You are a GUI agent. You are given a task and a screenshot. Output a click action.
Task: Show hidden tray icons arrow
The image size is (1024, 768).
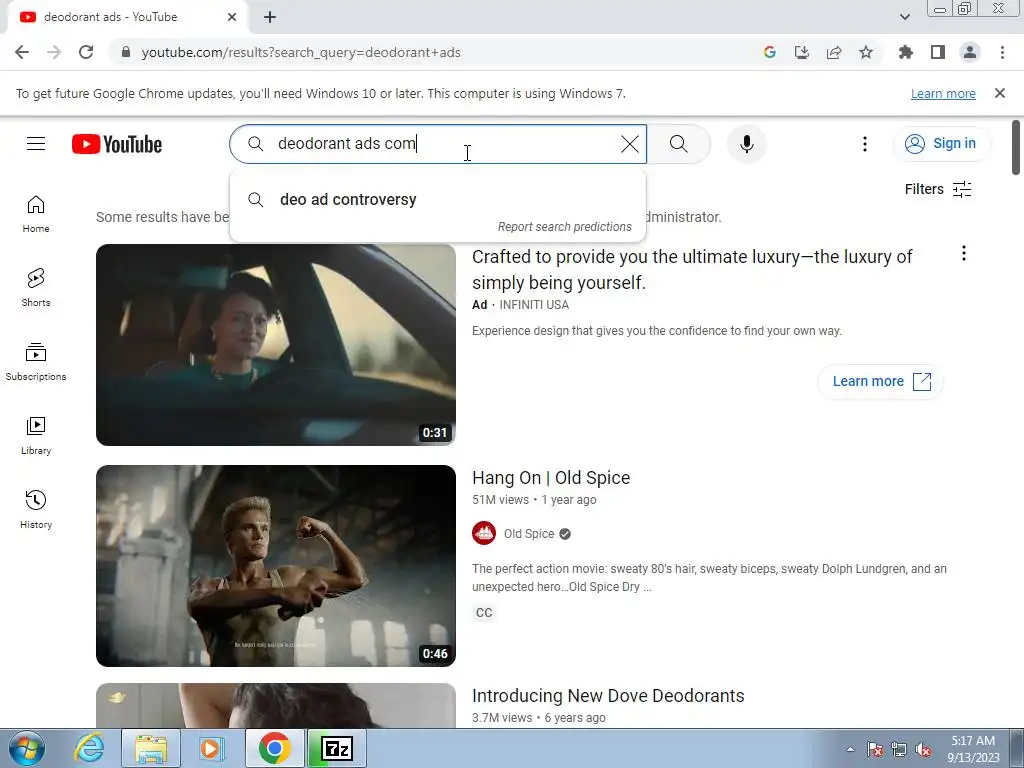point(850,749)
